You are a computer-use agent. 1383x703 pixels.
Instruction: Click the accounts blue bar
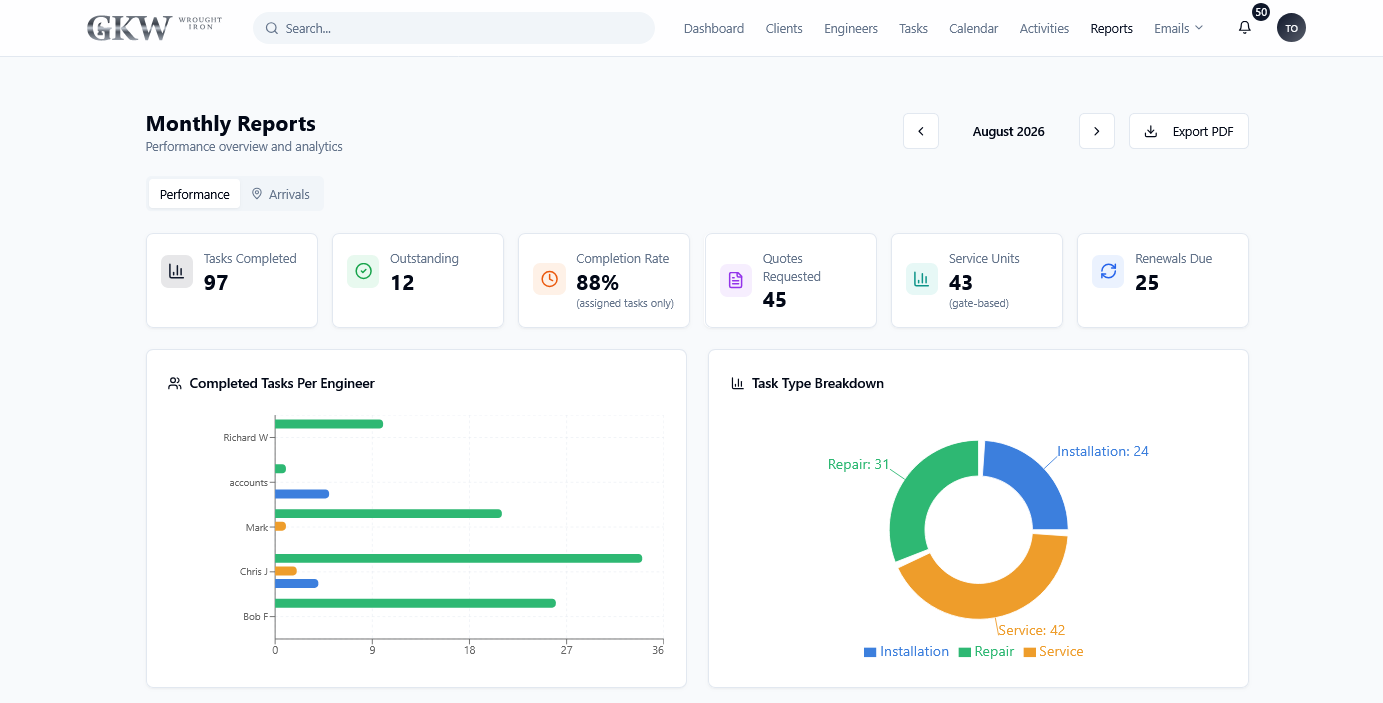[302, 494]
